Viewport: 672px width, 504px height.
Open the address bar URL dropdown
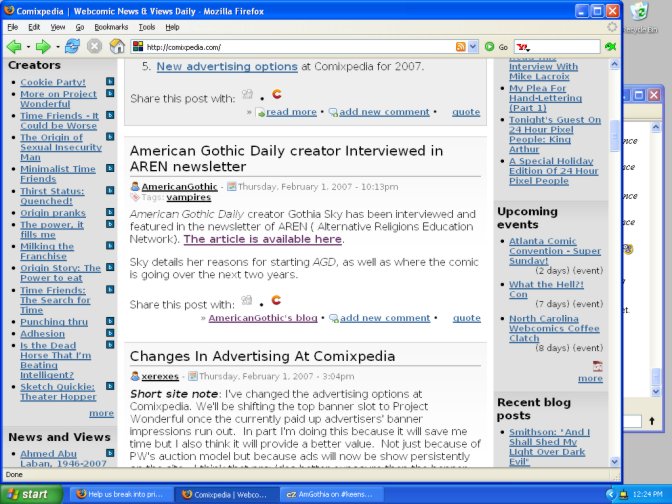click(473, 47)
